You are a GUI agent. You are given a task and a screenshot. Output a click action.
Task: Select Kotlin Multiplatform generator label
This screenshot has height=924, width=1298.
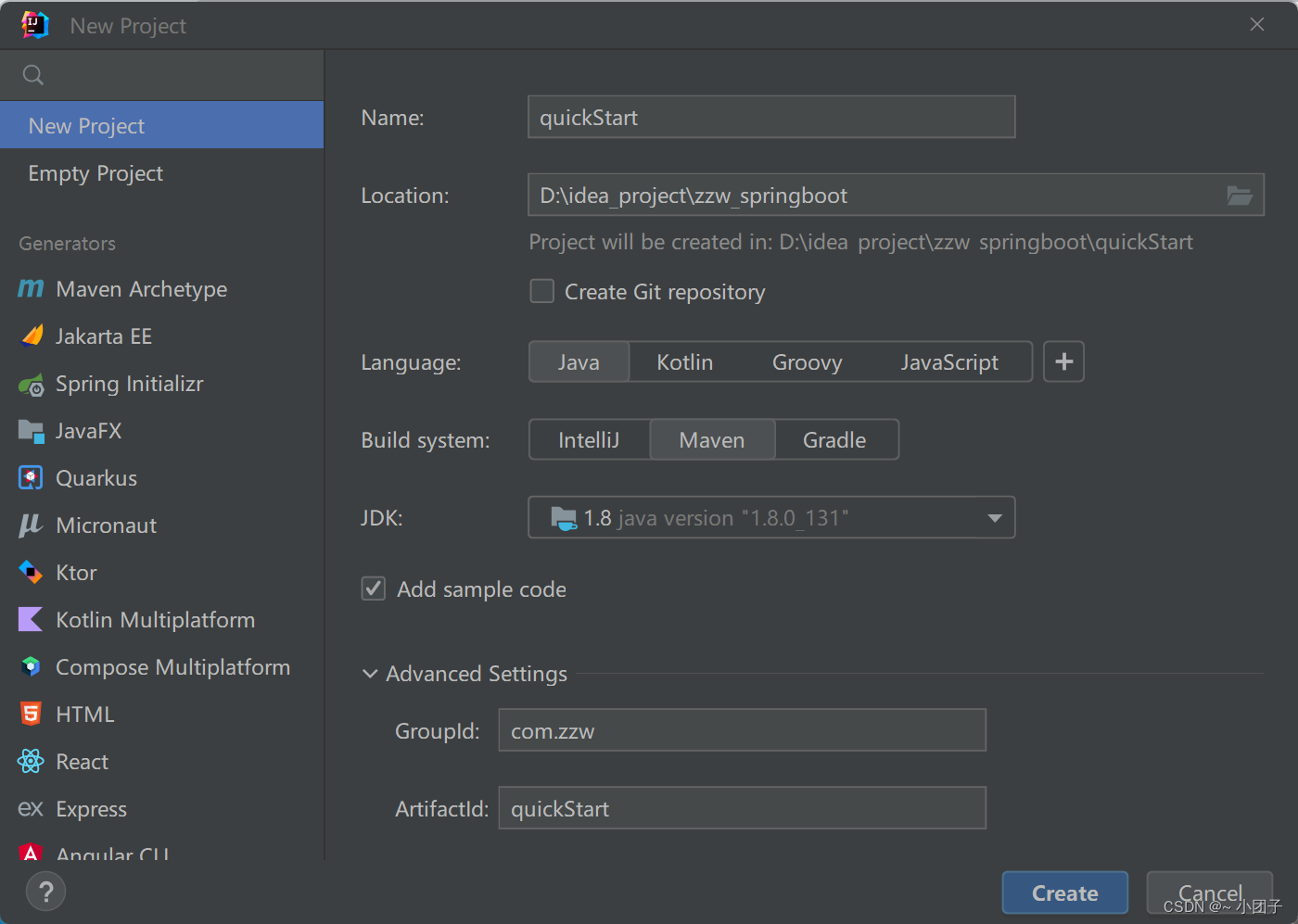point(156,620)
